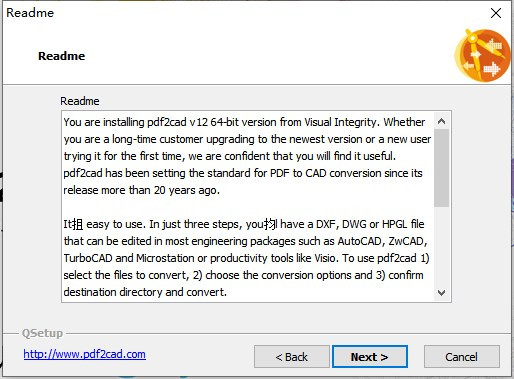This screenshot has width=514, height=379.
Task: Click the first paragraph of readme text
Action: tap(247, 156)
